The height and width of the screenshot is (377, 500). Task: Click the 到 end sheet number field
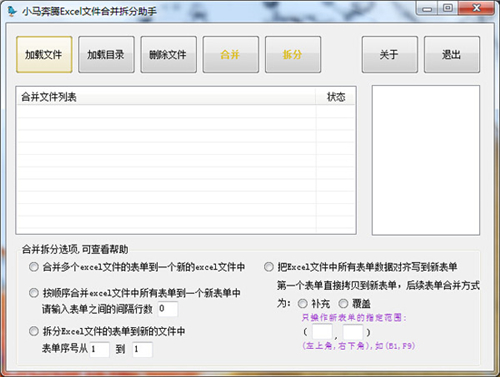click(142, 349)
